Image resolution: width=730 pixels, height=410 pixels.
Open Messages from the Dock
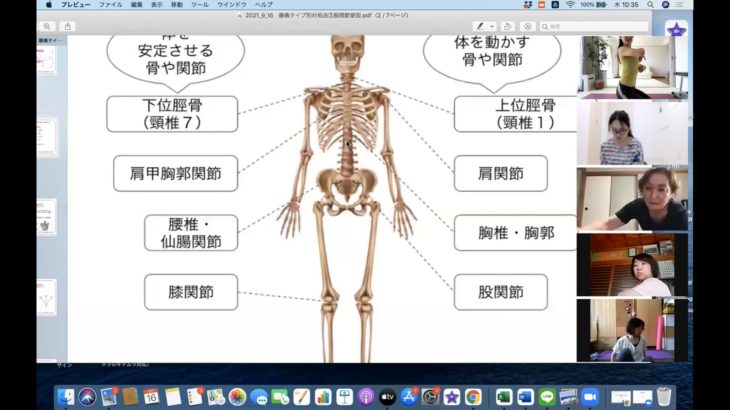point(259,397)
